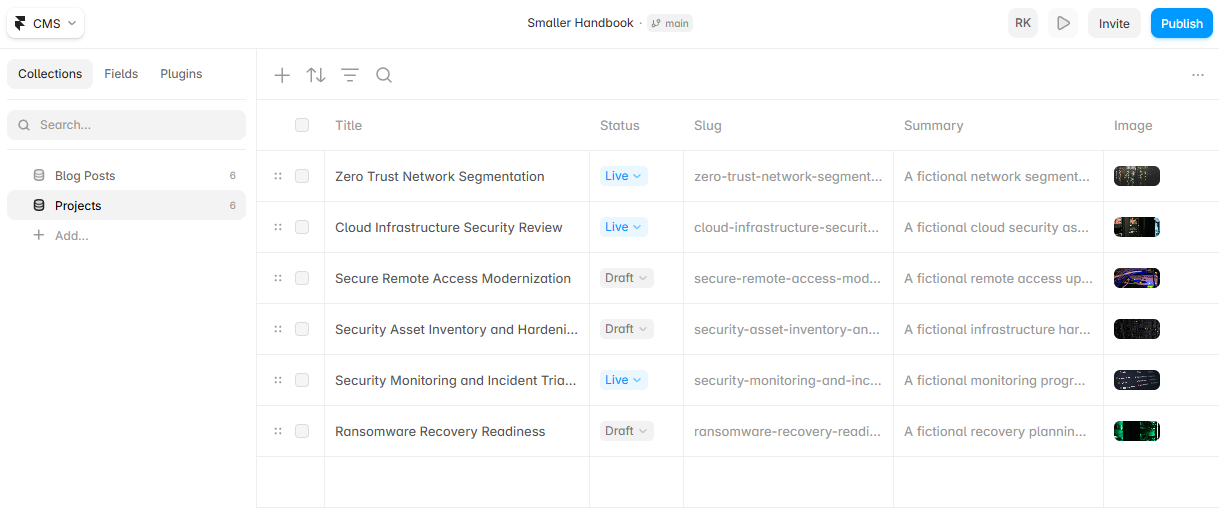The width and height of the screenshot is (1219, 508).
Task: Check the Security Monitoring and Incident row
Action: point(302,380)
